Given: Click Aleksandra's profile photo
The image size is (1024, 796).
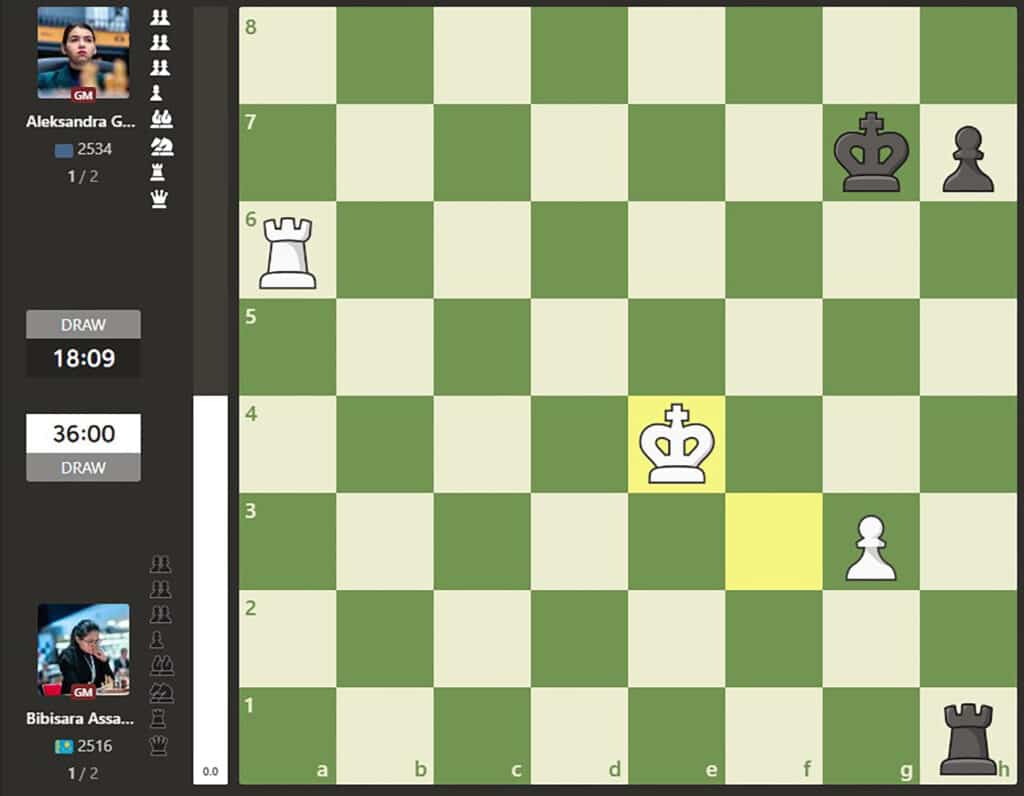Looking at the screenshot, I should [83, 53].
